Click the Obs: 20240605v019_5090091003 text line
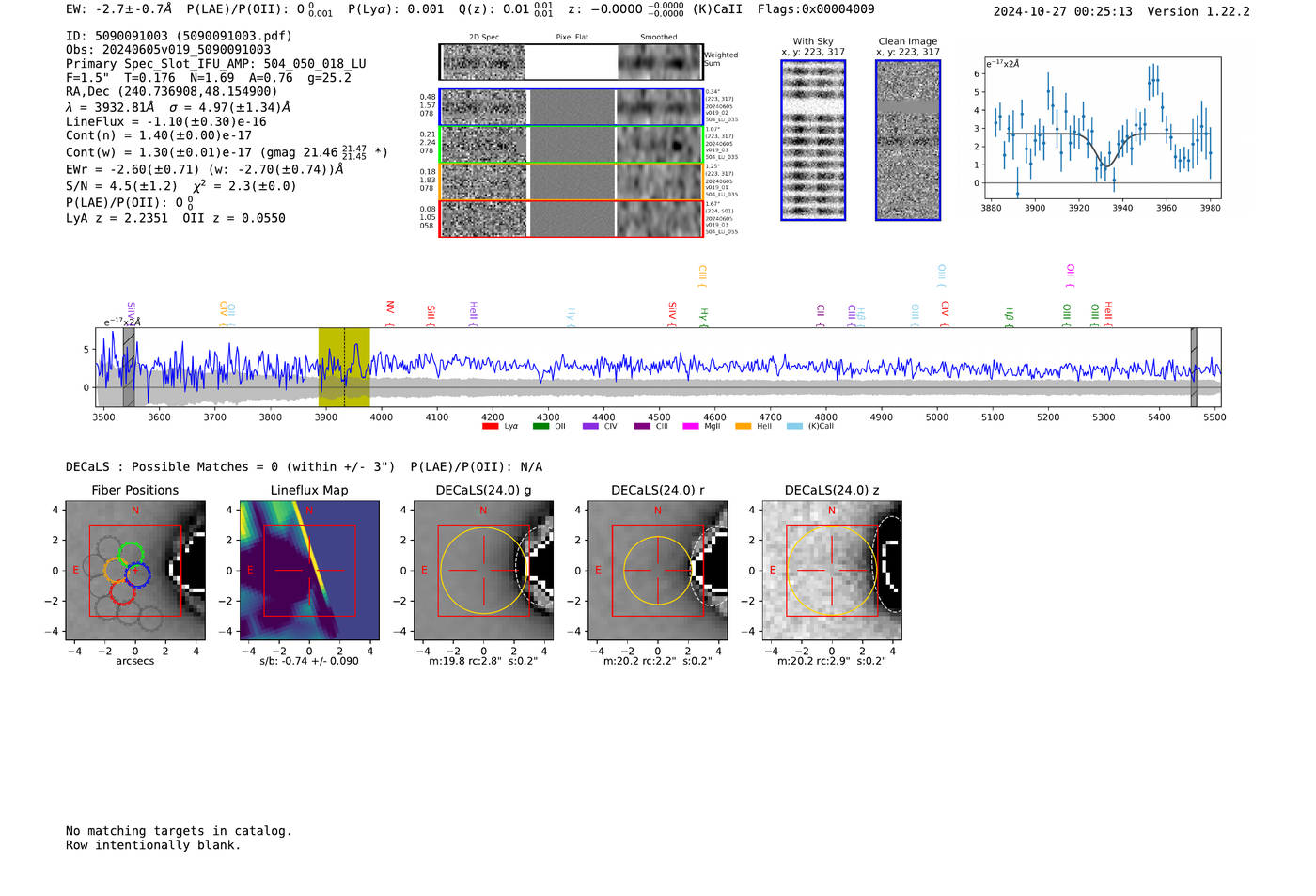This screenshot has width=1316, height=896. click(168, 50)
